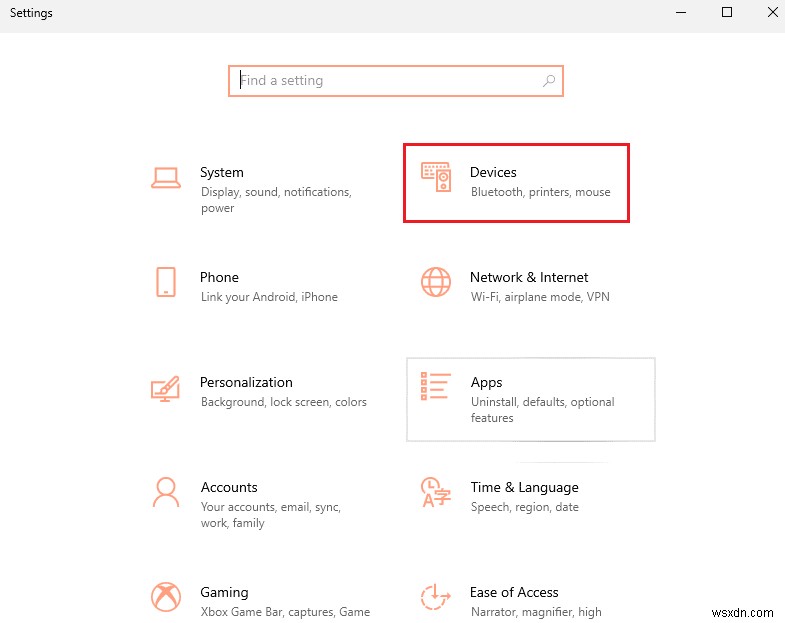The width and height of the screenshot is (785, 623).
Task: Click the Accounts person icon
Action: [166, 492]
